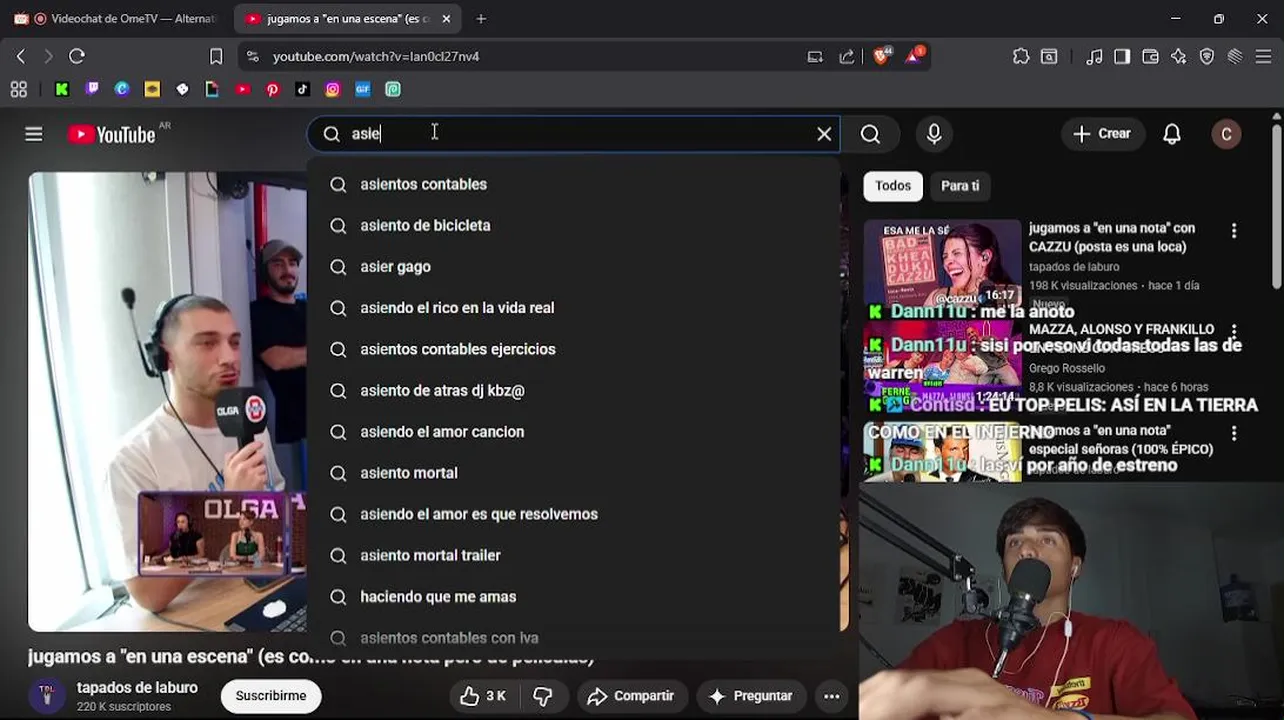Choose 'asiento de atras dj kbz@'

click(x=574, y=390)
